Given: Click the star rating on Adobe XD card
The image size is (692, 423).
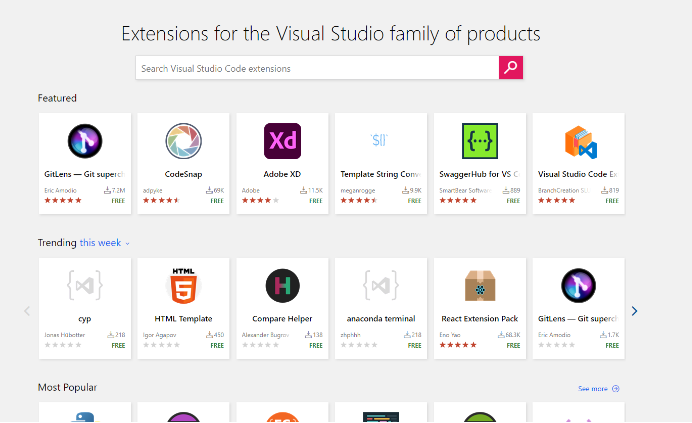Looking at the screenshot, I should pos(260,200).
